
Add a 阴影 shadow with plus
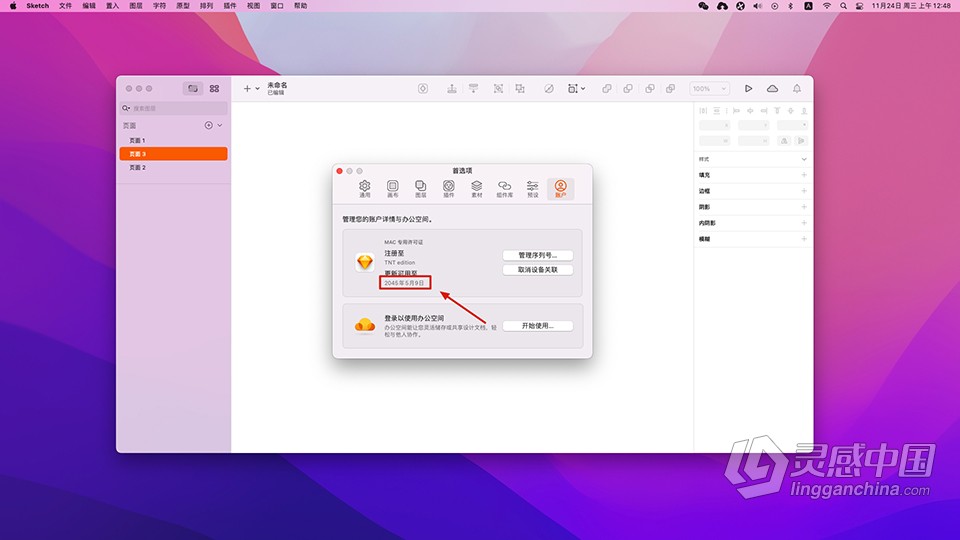pos(804,207)
